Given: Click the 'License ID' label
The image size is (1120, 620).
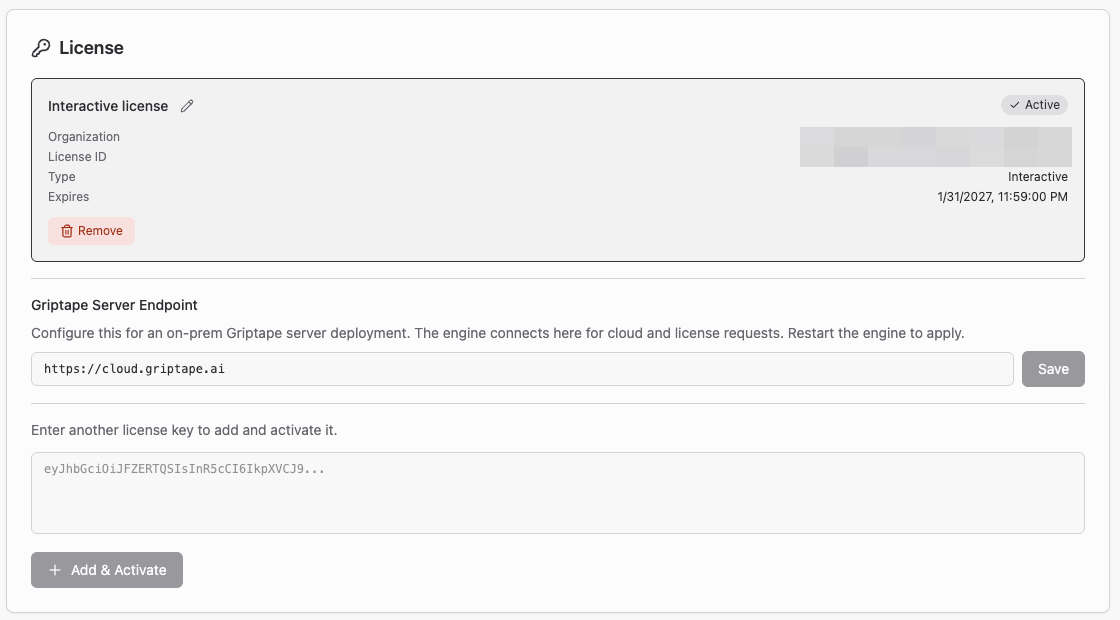Looking at the screenshot, I should point(77,156).
